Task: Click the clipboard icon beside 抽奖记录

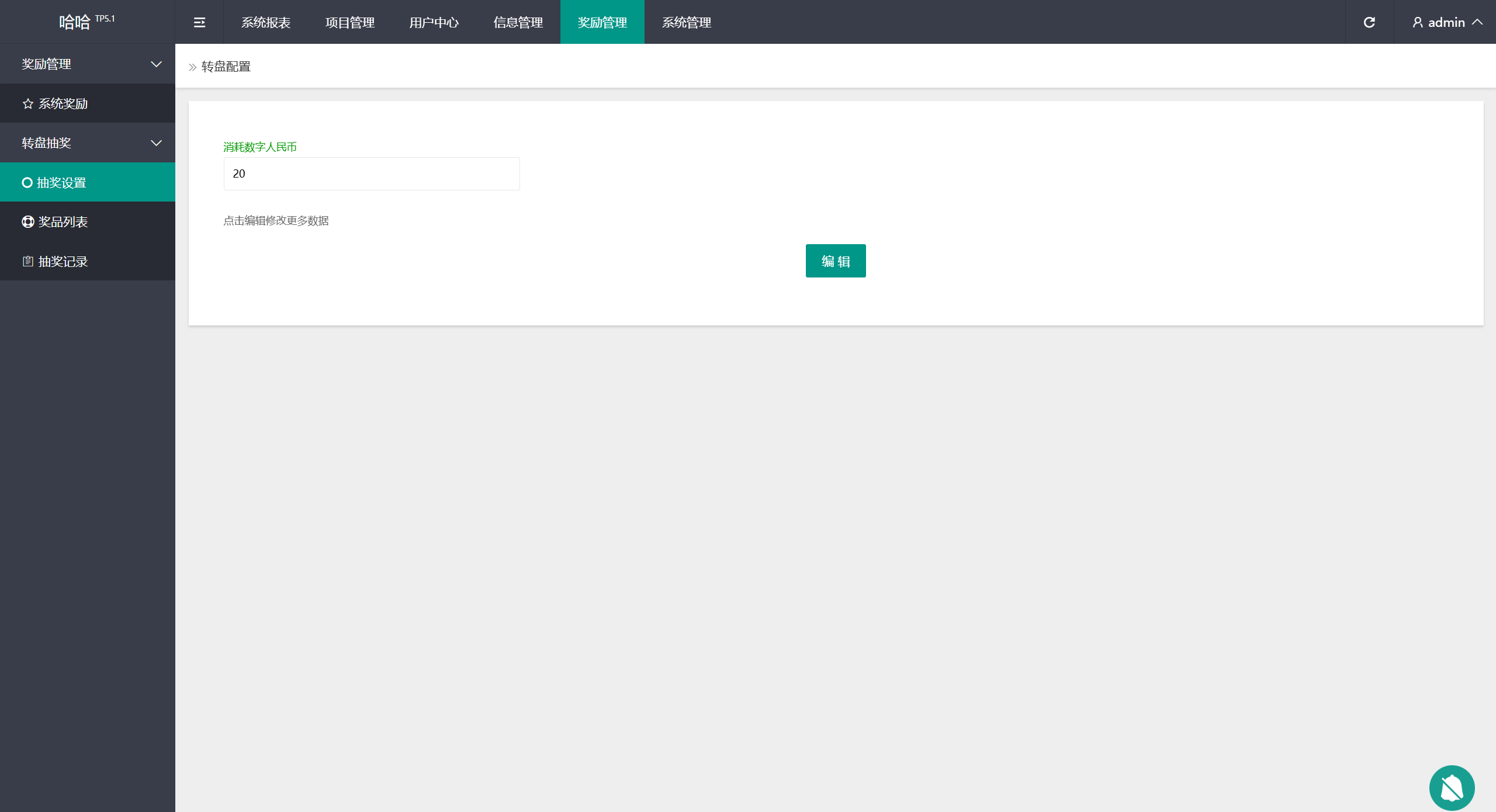Action: click(27, 262)
